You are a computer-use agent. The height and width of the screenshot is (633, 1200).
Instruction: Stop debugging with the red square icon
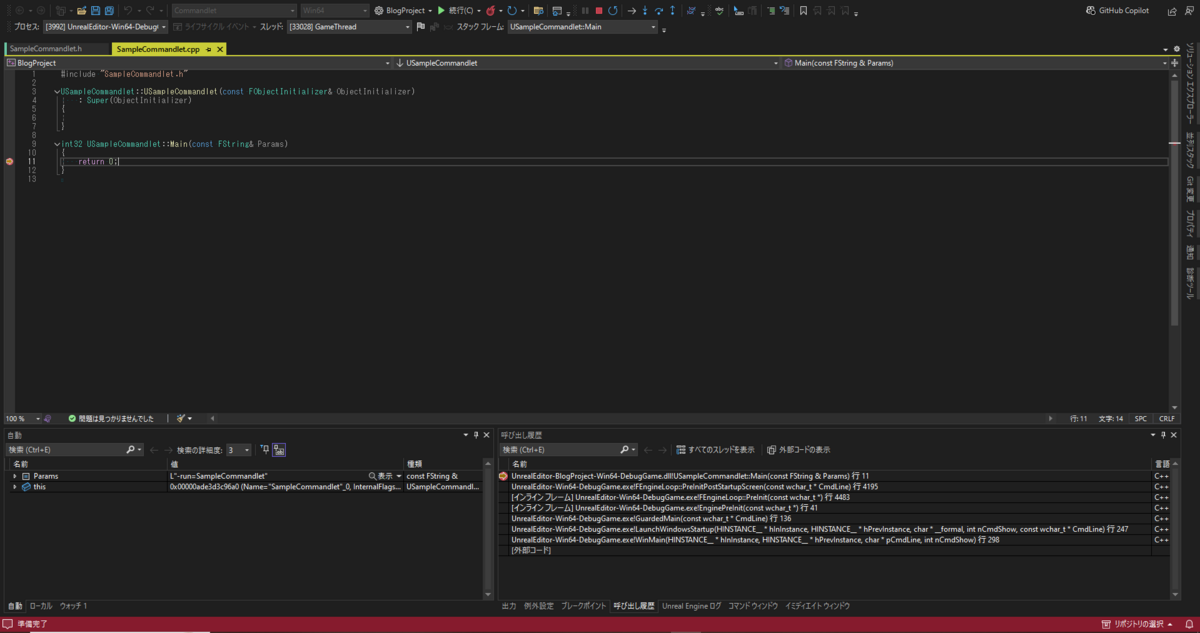coord(598,10)
